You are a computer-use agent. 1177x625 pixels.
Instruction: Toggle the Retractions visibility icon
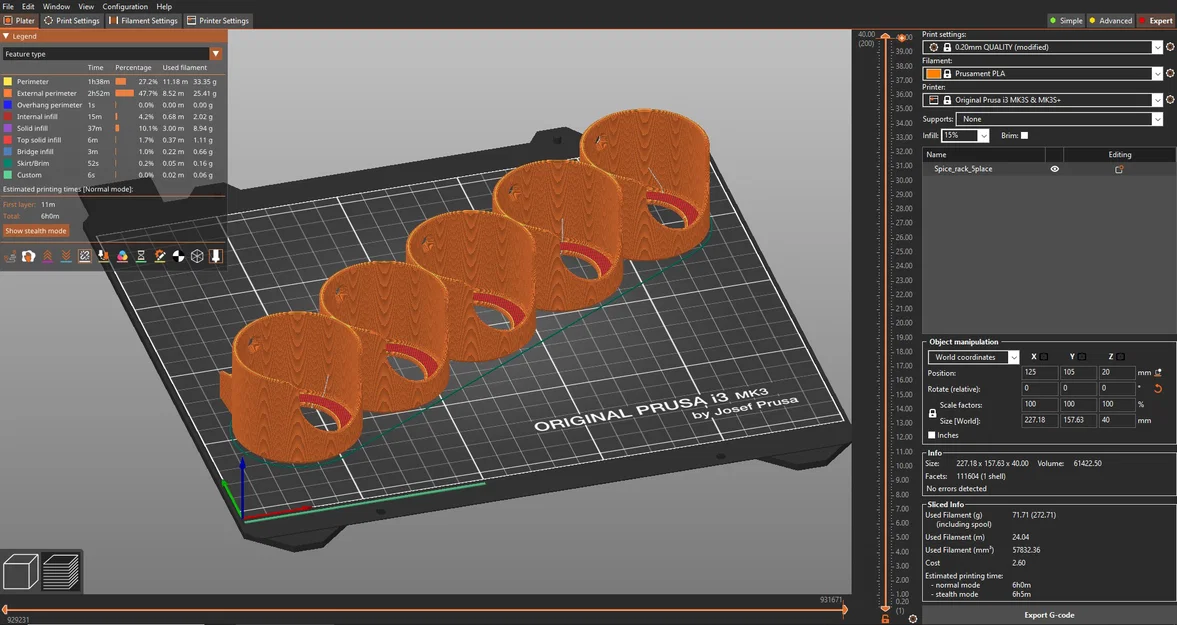click(47, 256)
